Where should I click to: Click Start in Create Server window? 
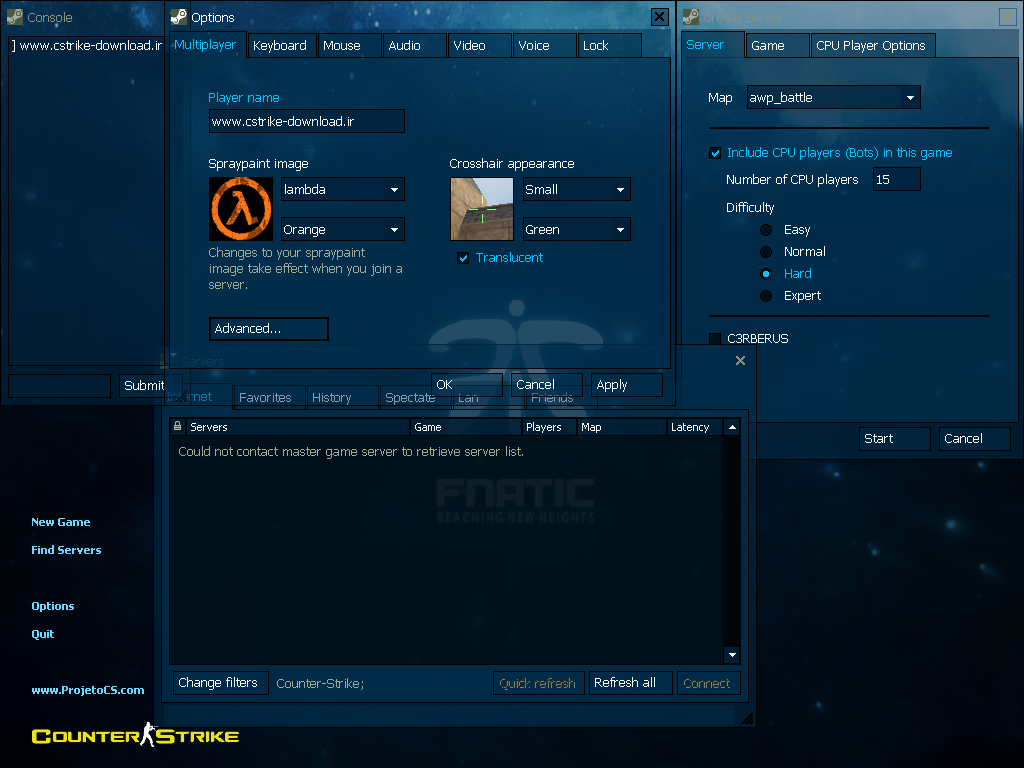895,439
